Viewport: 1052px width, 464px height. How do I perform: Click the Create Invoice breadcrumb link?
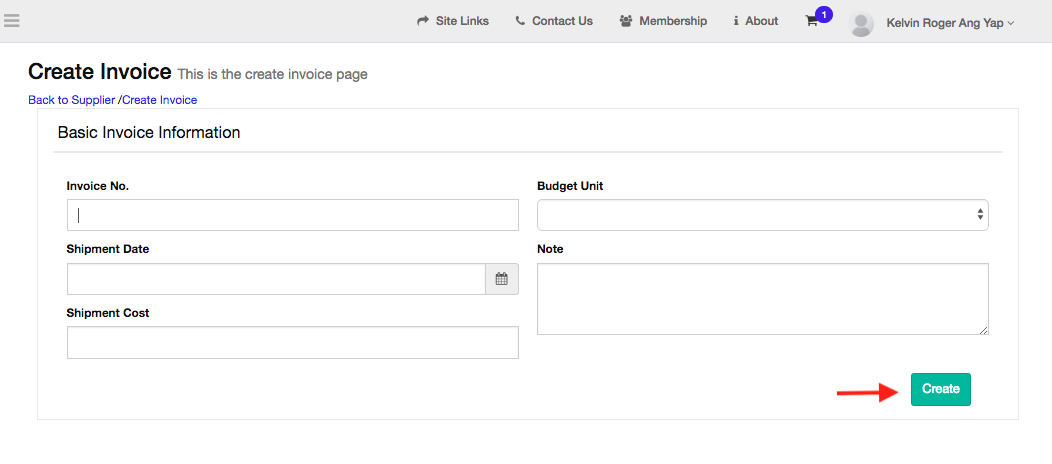pos(159,100)
